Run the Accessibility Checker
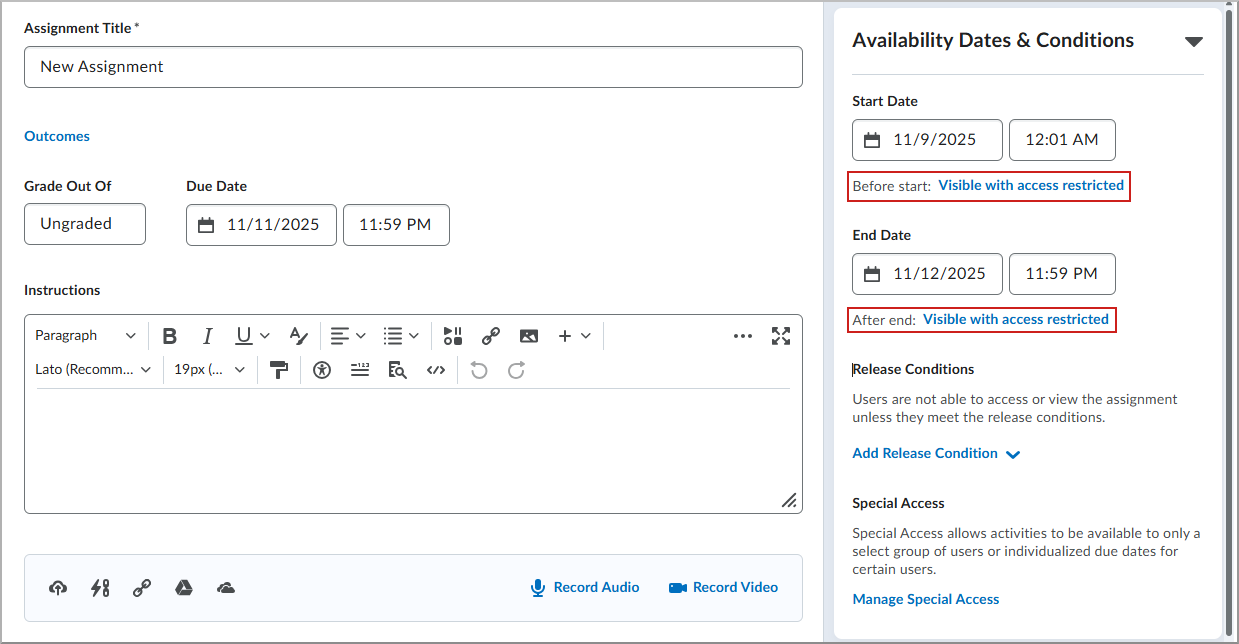Screen dimensions: 1239x644 pyautogui.click(x=321, y=370)
